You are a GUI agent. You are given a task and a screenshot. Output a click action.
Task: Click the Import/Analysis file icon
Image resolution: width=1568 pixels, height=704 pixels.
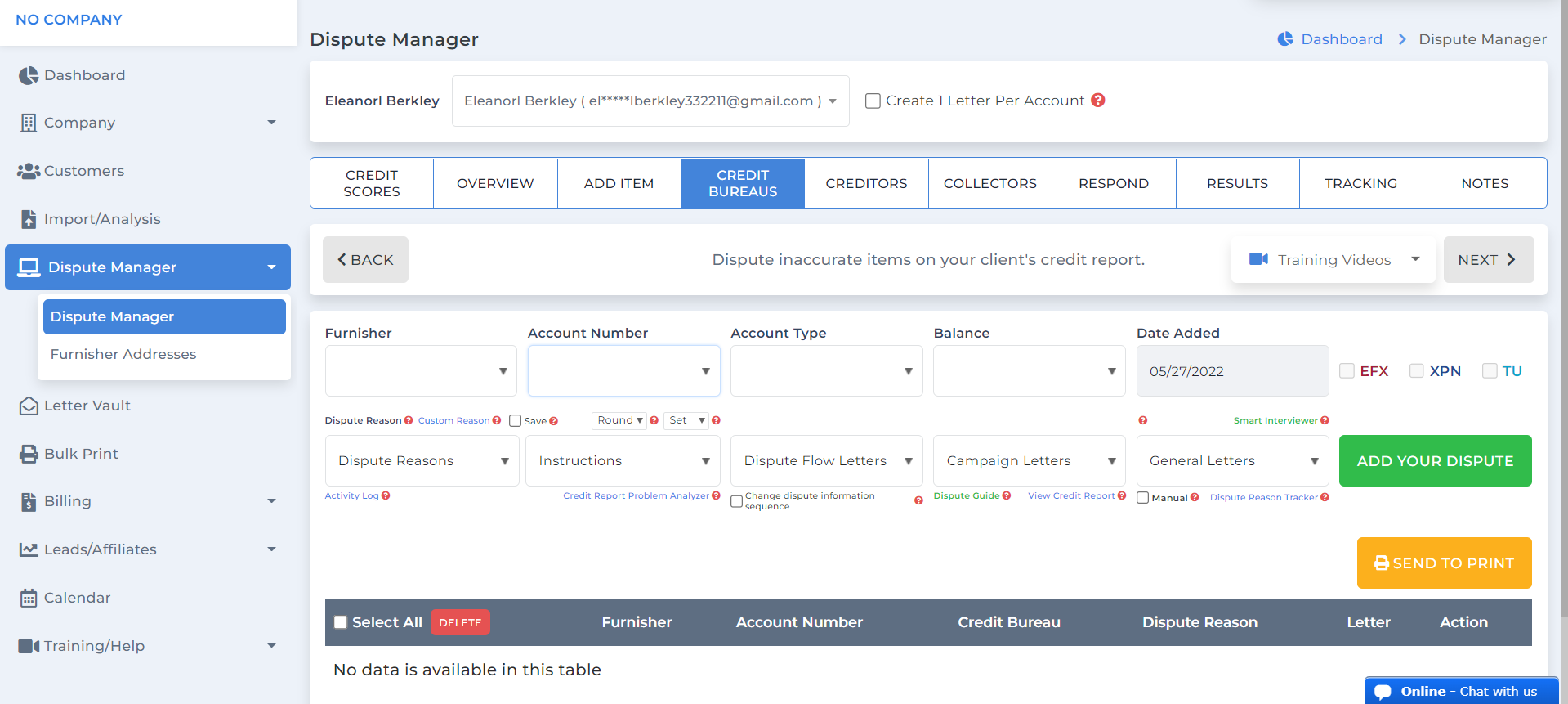[x=29, y=219]
